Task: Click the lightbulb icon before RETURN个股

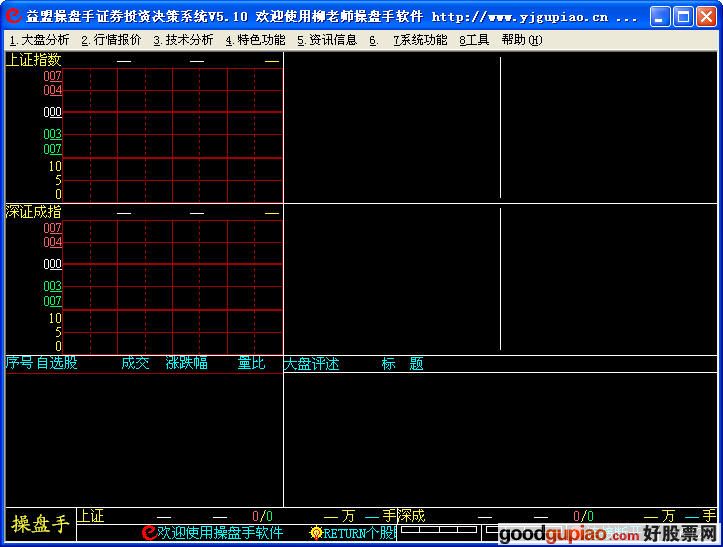Action: pos(316,533)
